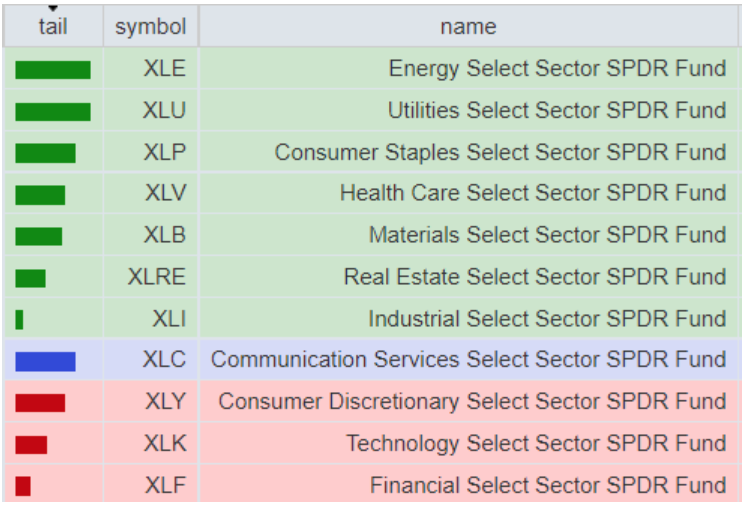Click the red tail bar for XLF
The height and width of the screenshot is (506, 742).
click(23, 486)
